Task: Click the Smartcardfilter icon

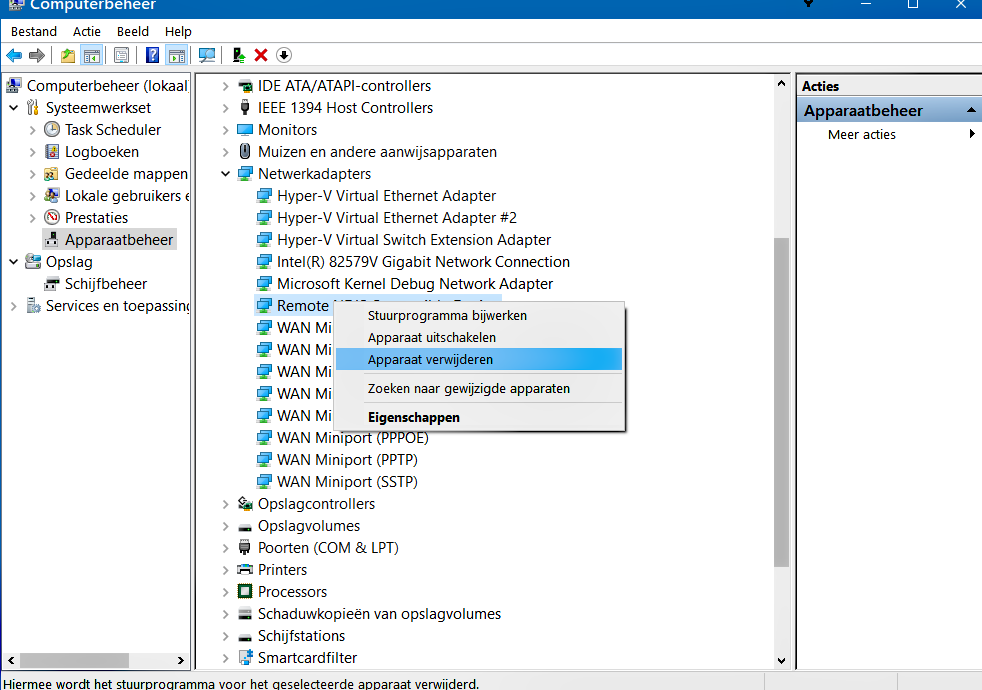Action: (245, 657)
